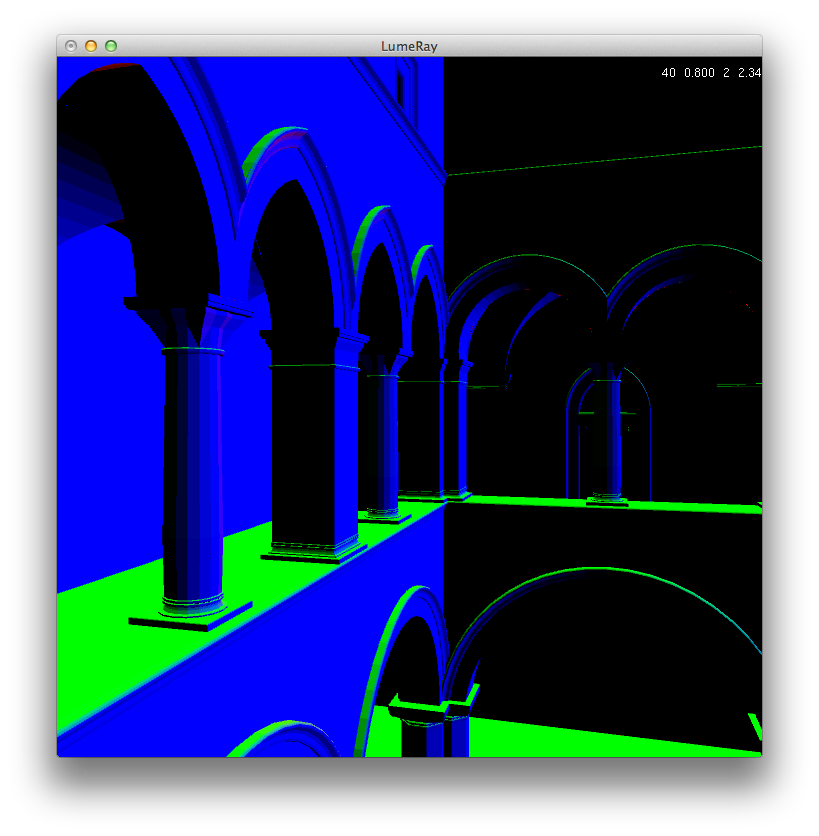
Task: Click the '40' overlay value
Action: click(669, 73)
